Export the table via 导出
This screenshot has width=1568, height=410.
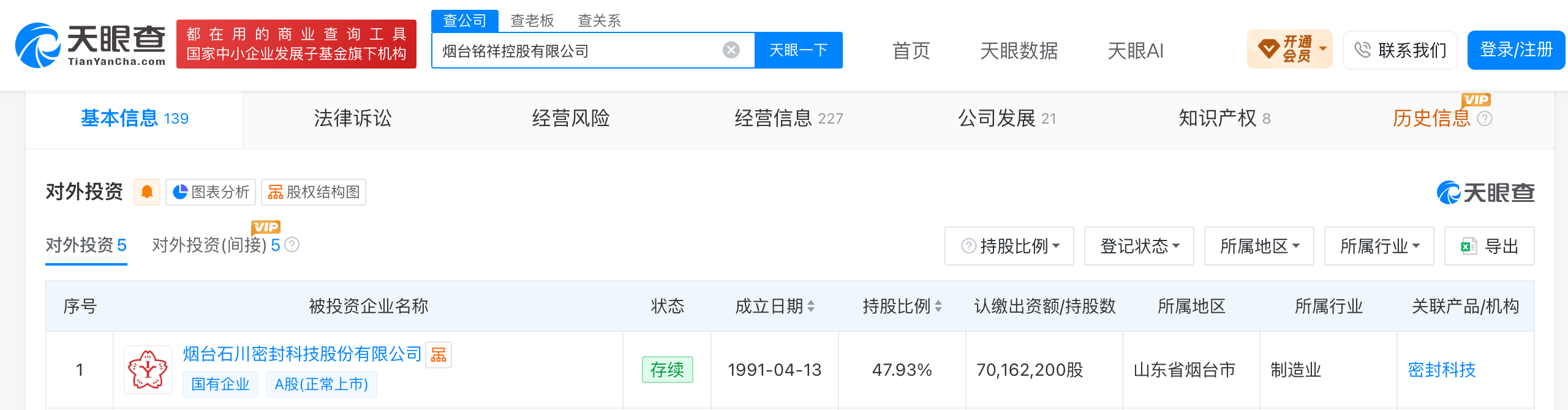(x=1490, y=246)
